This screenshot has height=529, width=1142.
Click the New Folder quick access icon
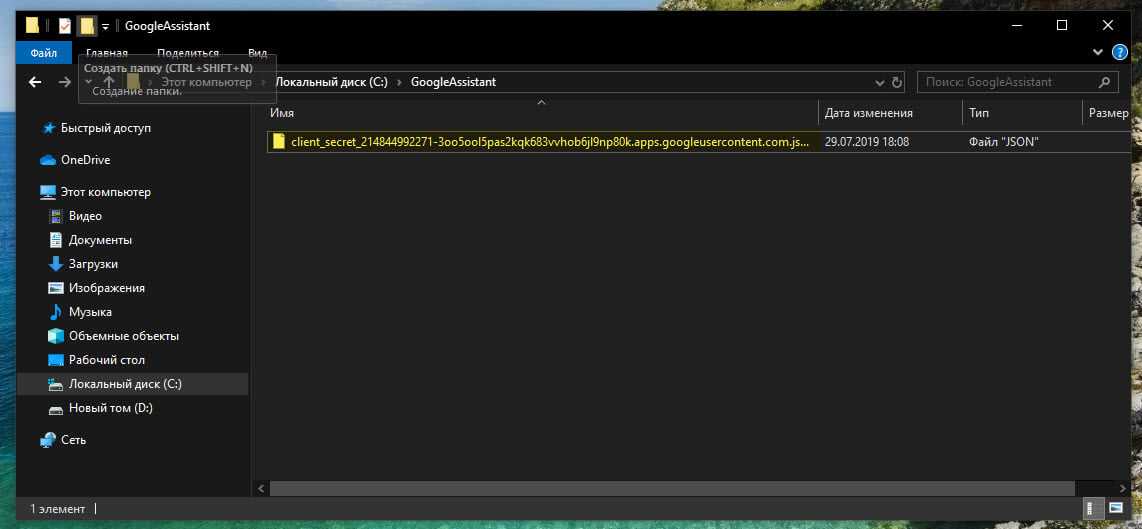(87, 26)
